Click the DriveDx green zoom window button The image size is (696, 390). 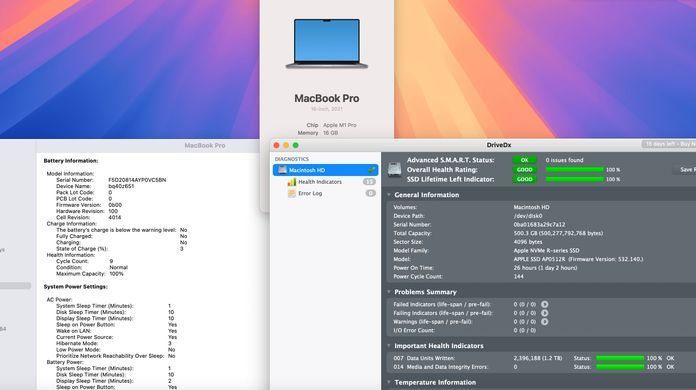(296, 145)
